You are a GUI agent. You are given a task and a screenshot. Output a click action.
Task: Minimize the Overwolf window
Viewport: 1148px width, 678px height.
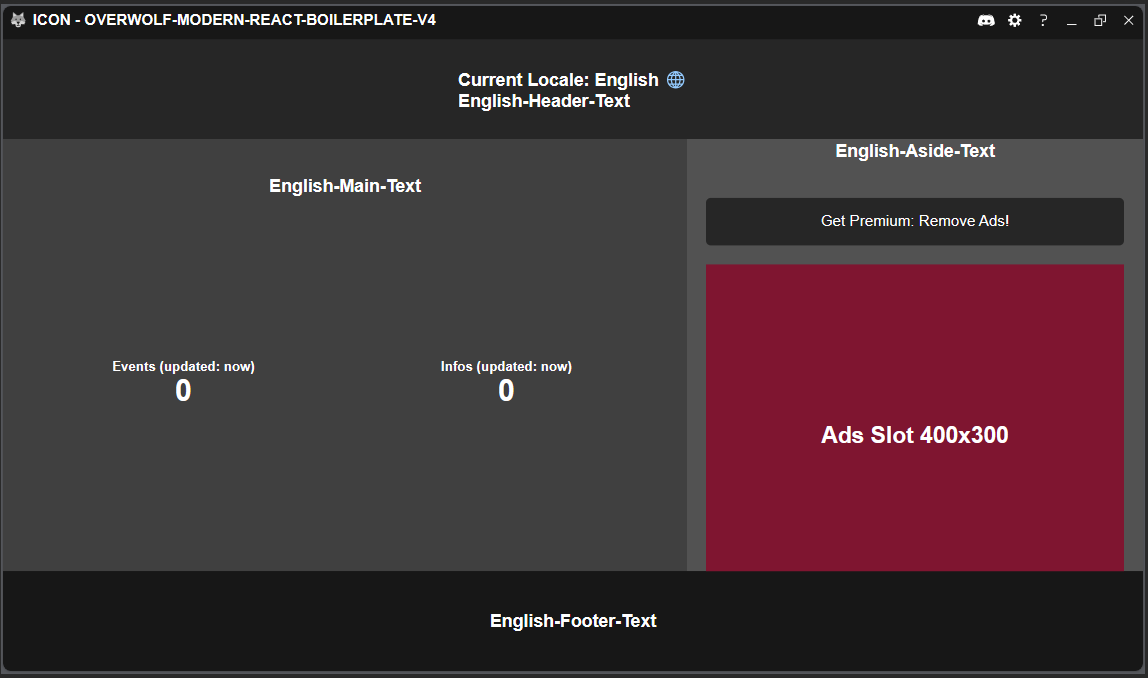tap(1072, 21)
